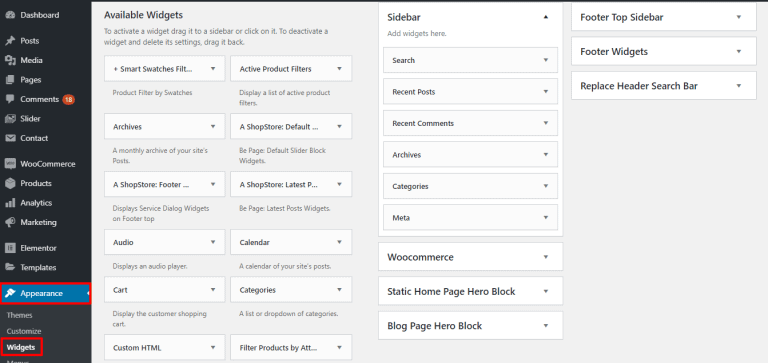
Task: Select the Customize submenu item
Action: point(24,331)
